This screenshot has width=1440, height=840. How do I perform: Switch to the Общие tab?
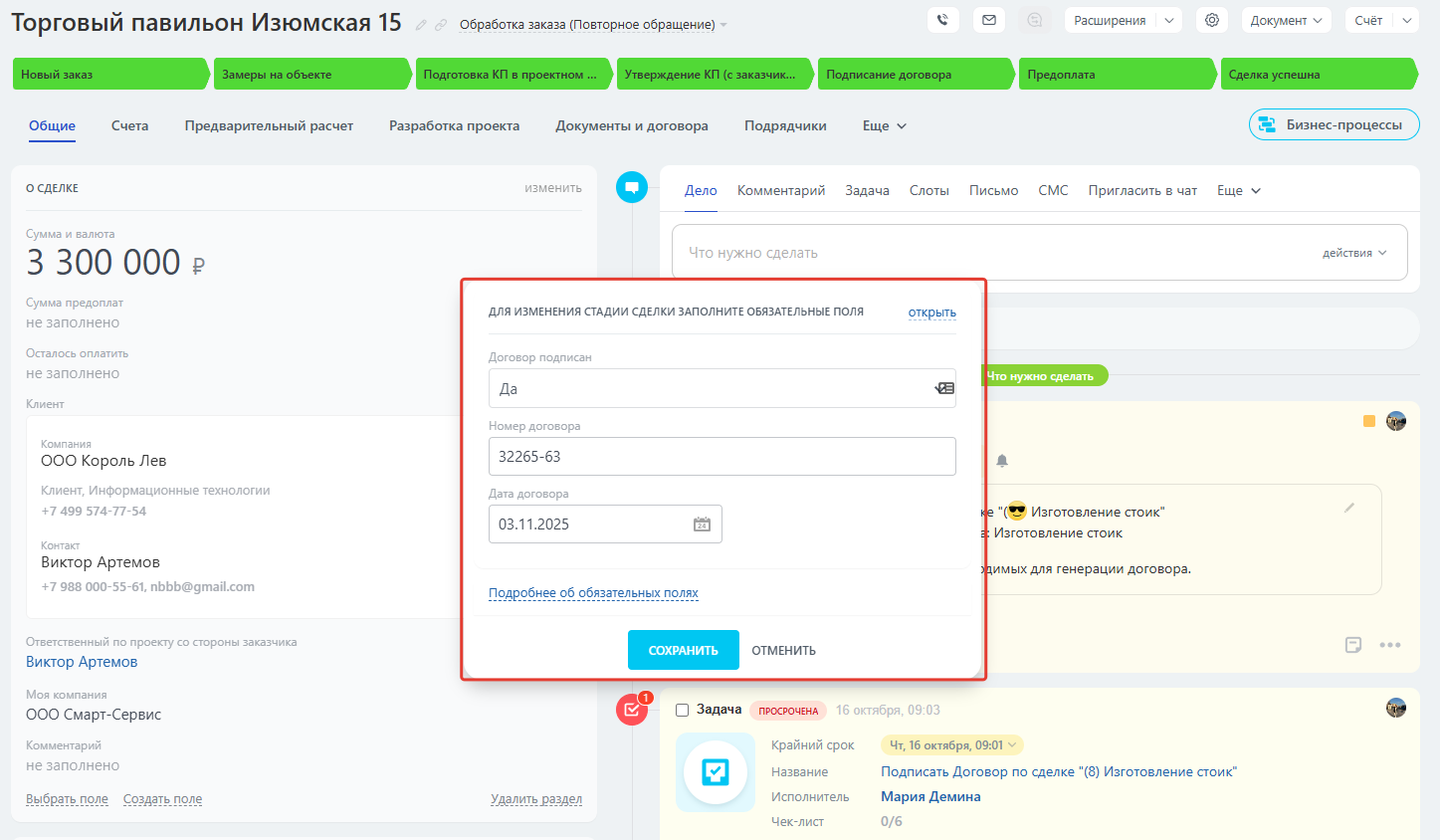pos(52,126)
